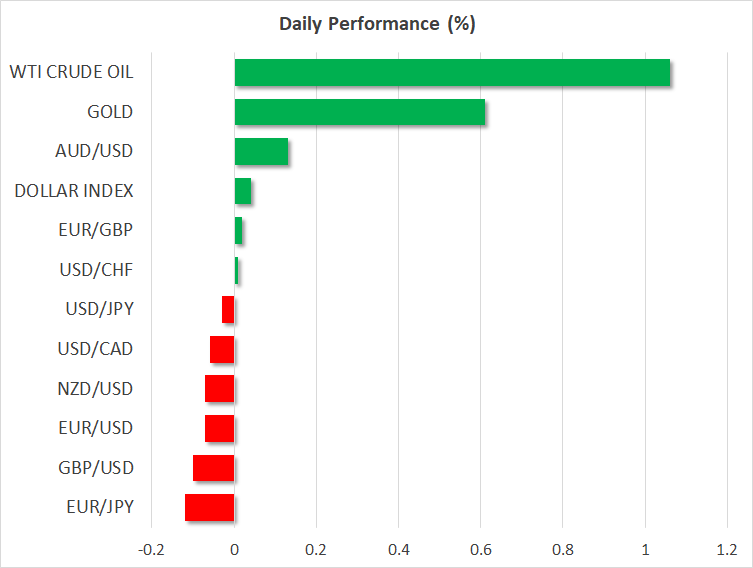Click the USD/CHF axis label
Viewport: 753px width, 568px height.
96,270
